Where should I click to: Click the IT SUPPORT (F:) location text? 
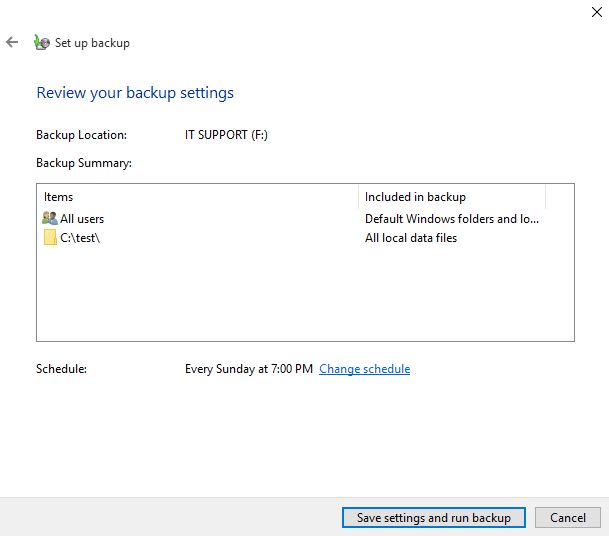click(x=226, y=135)
